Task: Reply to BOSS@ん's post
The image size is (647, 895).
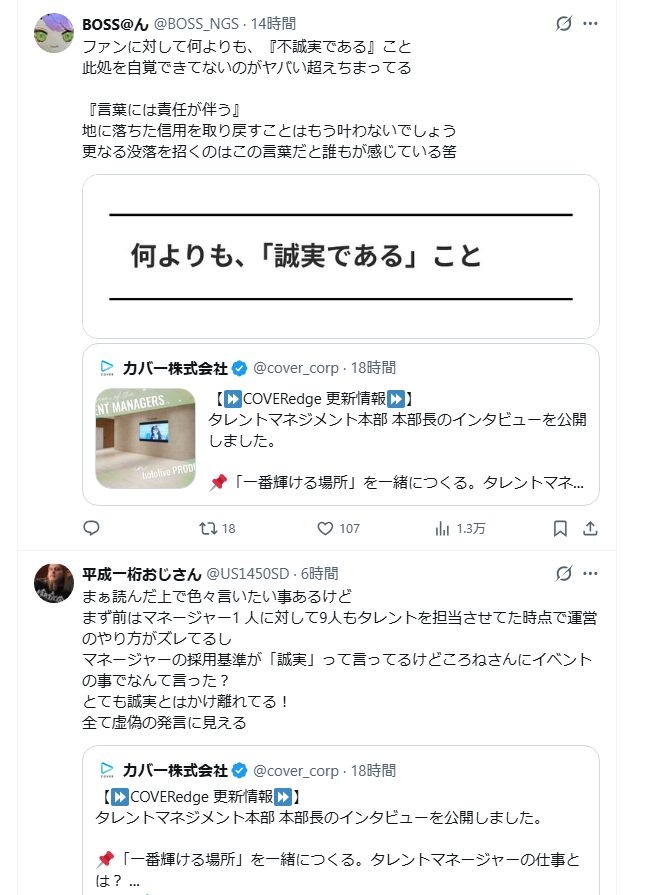Action: click(x=91, y=528)
